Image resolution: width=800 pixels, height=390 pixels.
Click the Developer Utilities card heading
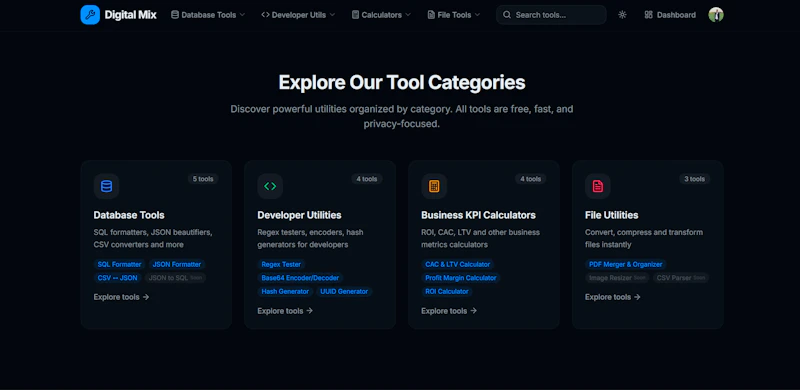299,215
